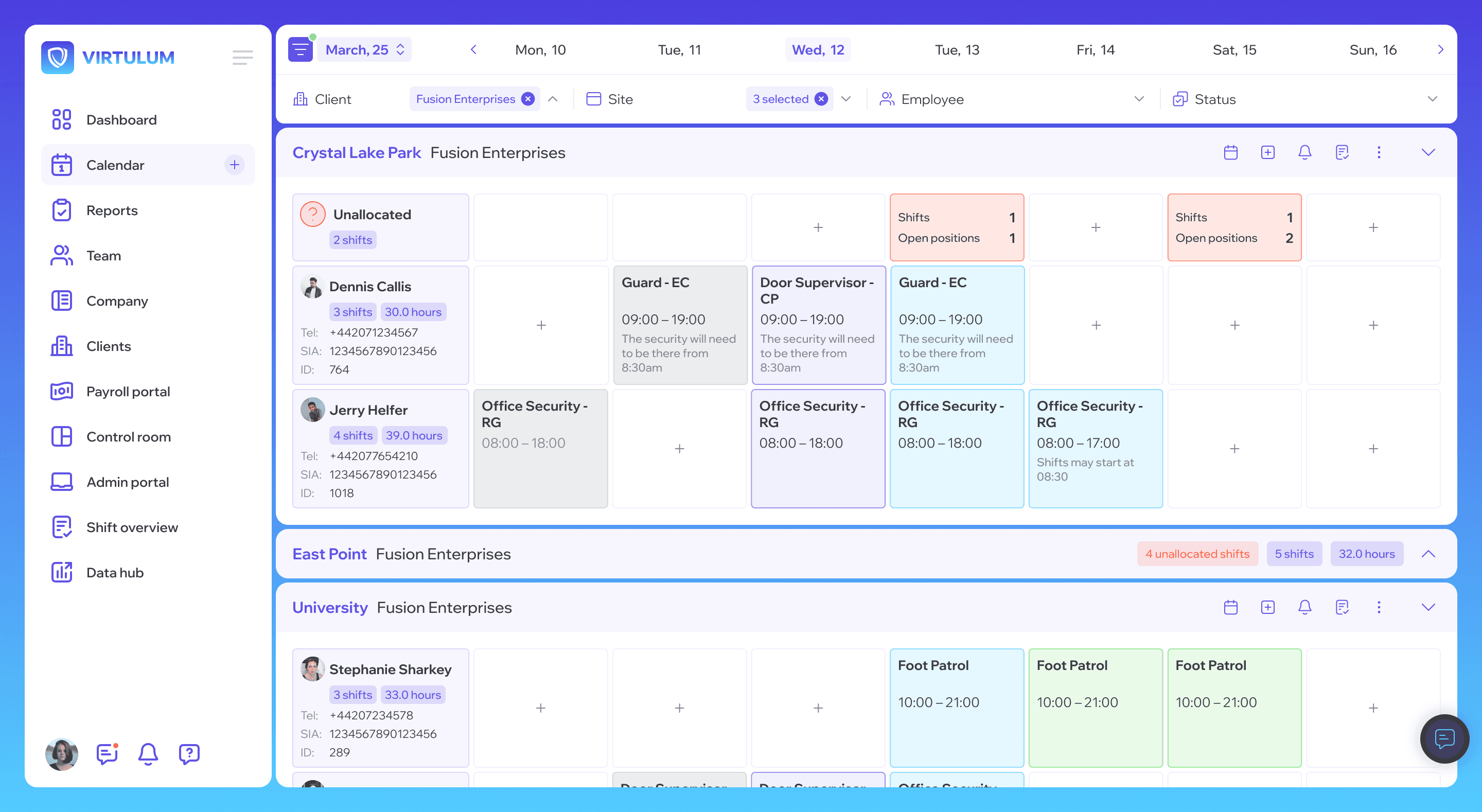Click the bell icon in Crystal Lake Park header
Image resolution: width=1482 pixels, height=812 pixels.
point(1304,152)
